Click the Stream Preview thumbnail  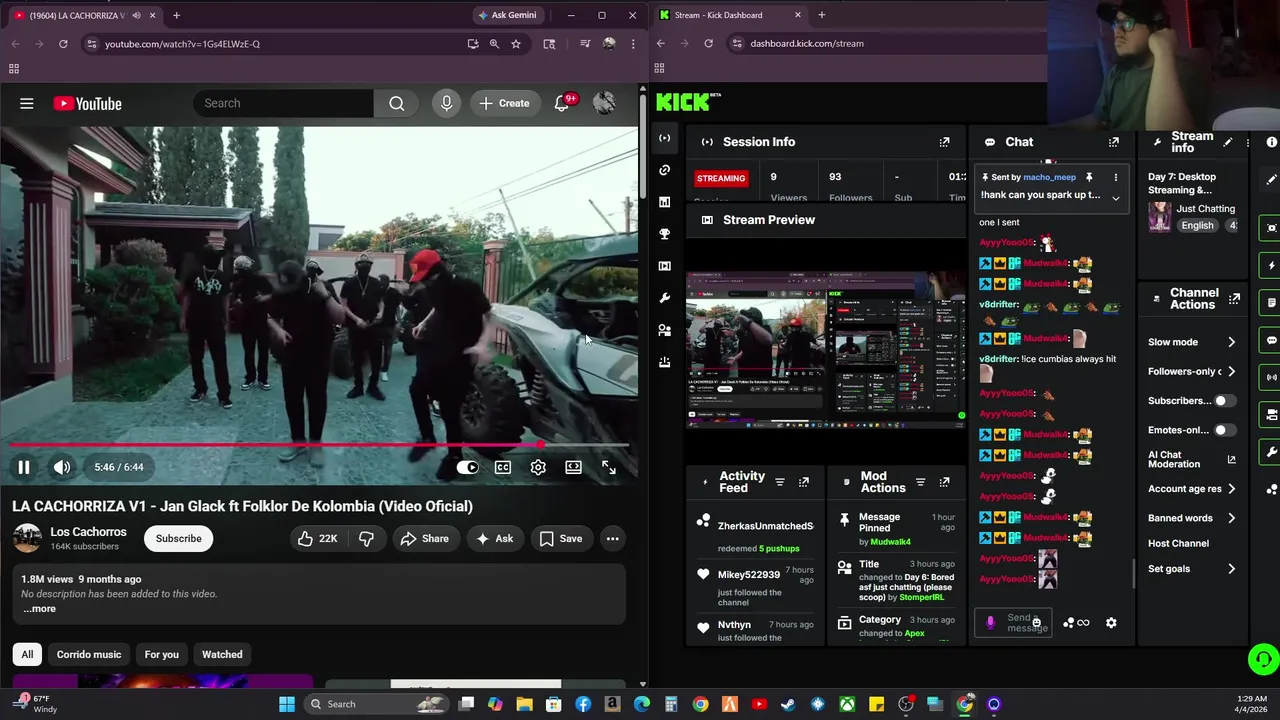(x=826, y=349)
